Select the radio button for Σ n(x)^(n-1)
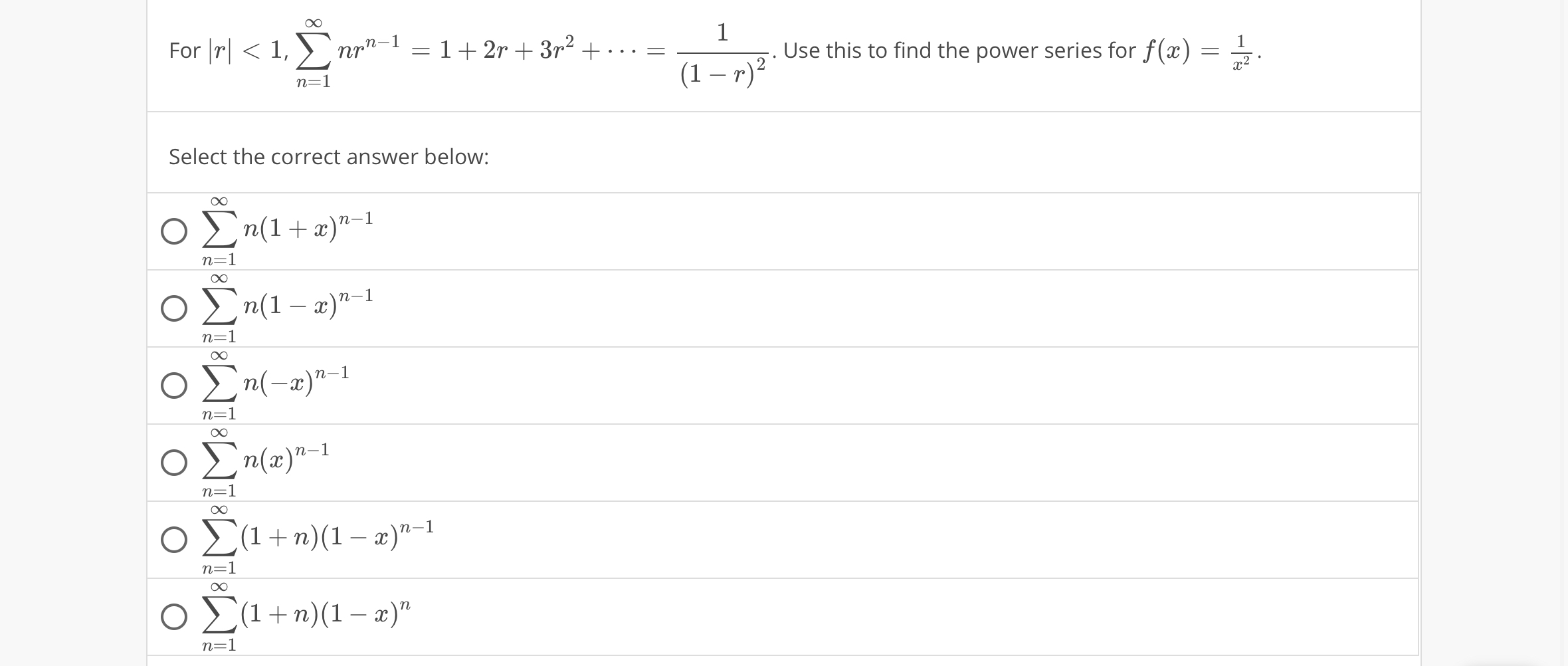The width and height of the screenshot is (1568, 666). (x=173, y=462)
